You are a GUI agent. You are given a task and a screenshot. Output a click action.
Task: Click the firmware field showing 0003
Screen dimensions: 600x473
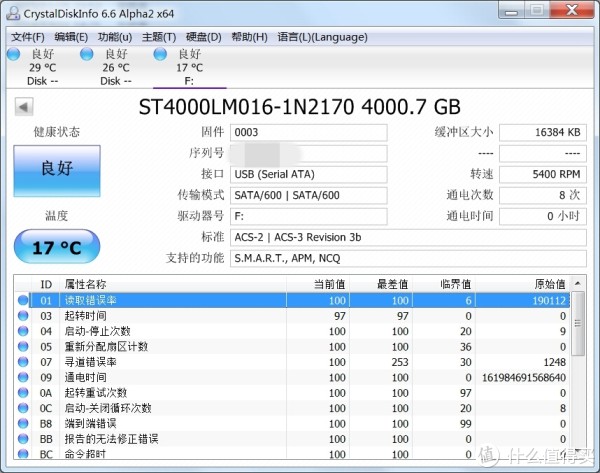(308, 132)
